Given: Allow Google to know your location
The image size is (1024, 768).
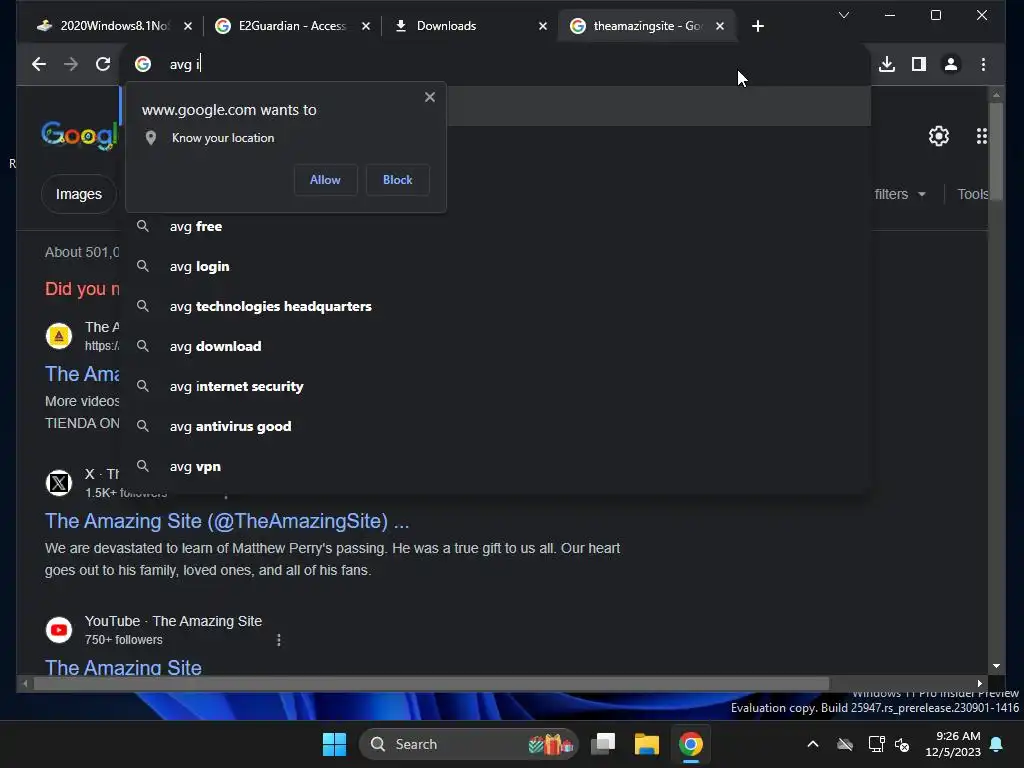Looking at the screenshot, I should pos(325,180).
